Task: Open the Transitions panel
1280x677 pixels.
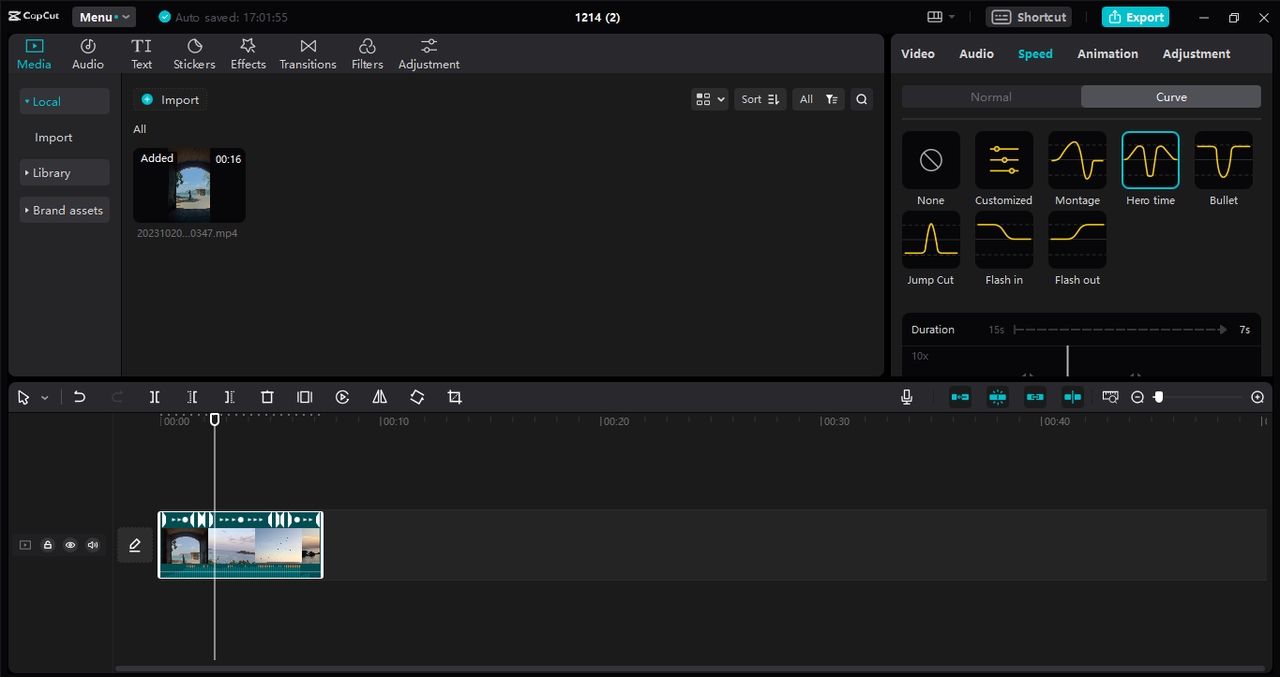Action: pos(308,54)
